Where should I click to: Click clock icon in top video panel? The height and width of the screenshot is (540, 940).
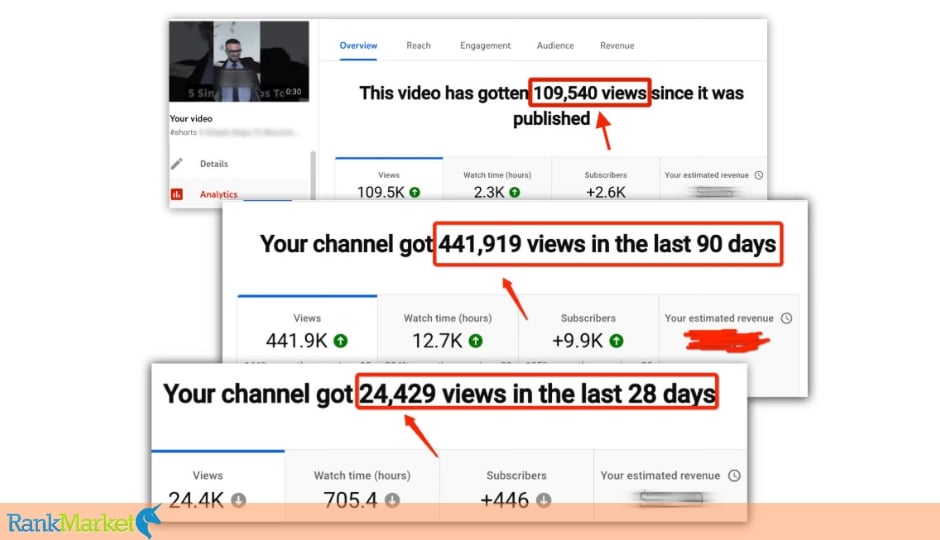click(x=759, y=175)
